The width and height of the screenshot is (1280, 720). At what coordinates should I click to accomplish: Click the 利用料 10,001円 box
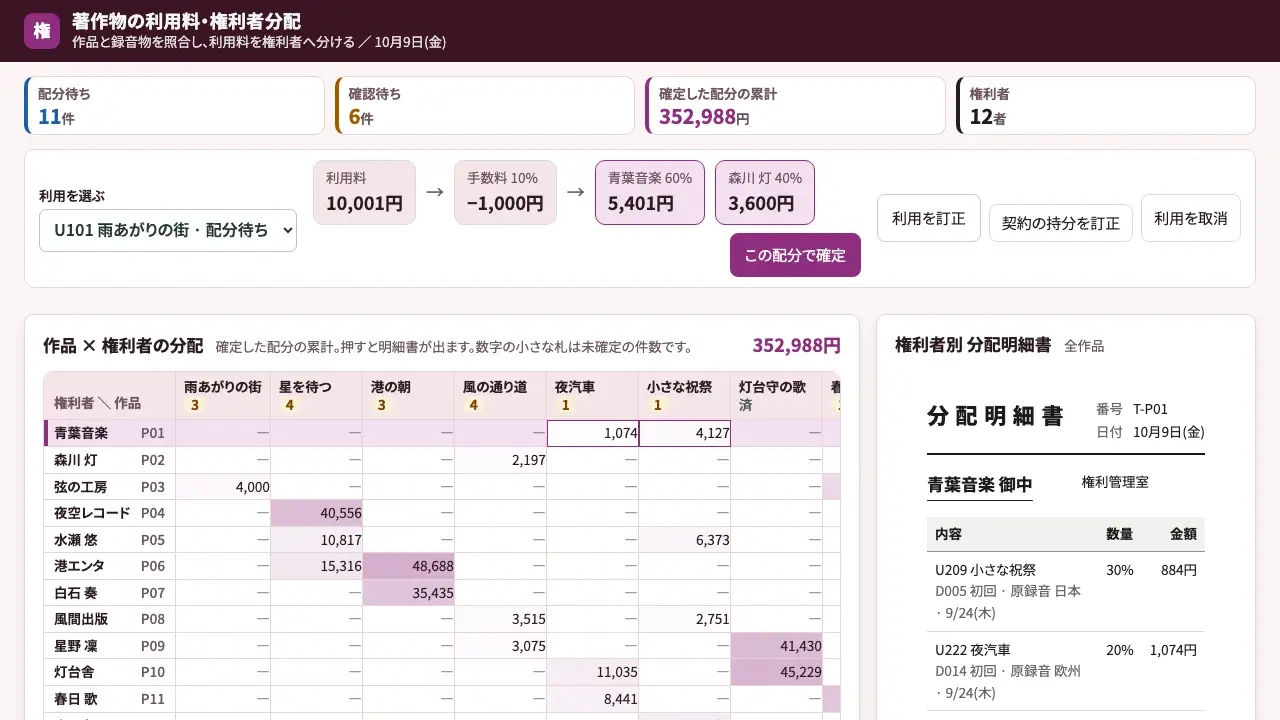point(364,192)
